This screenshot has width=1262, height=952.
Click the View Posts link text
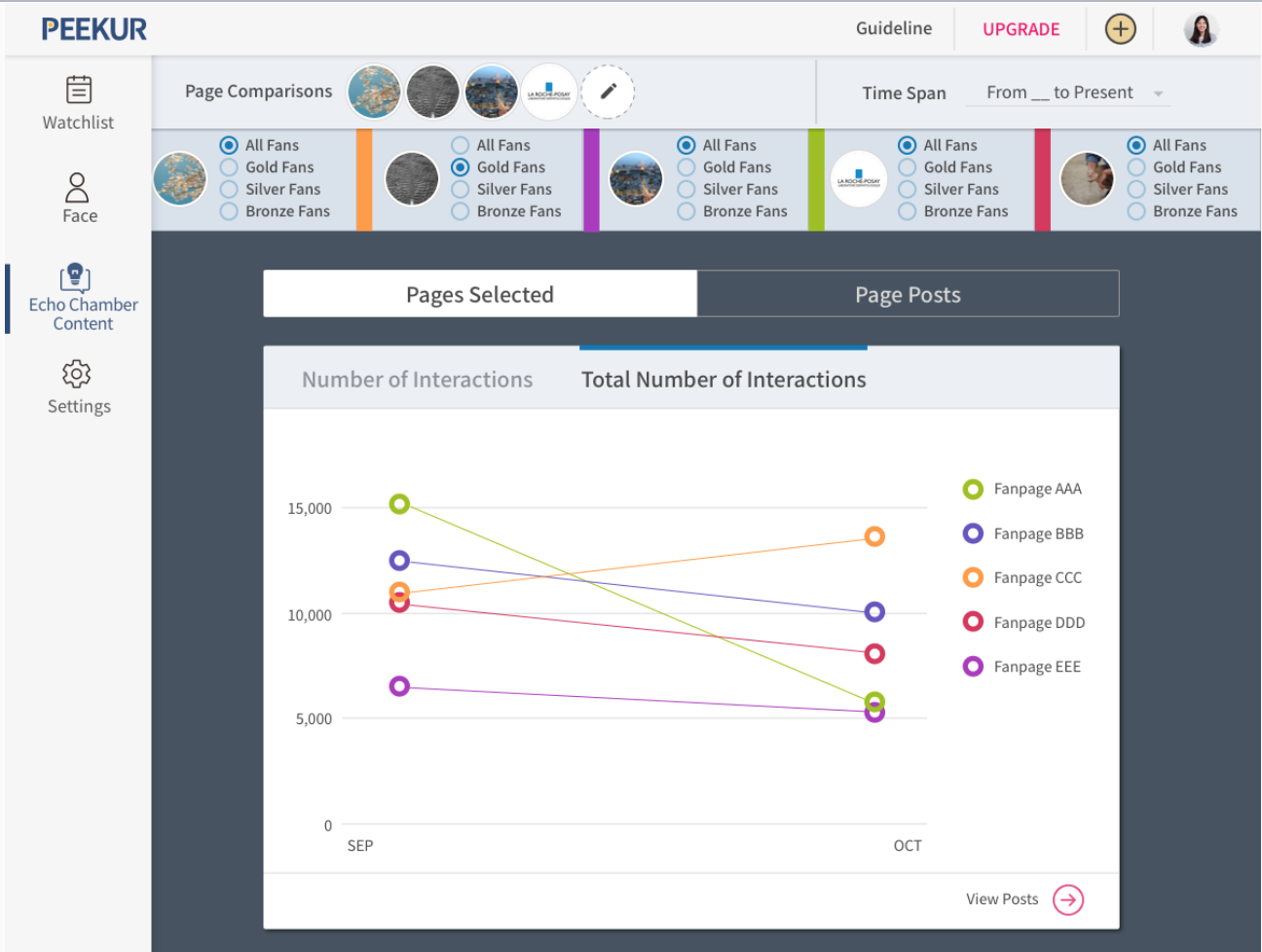(x=1002, y=899)
